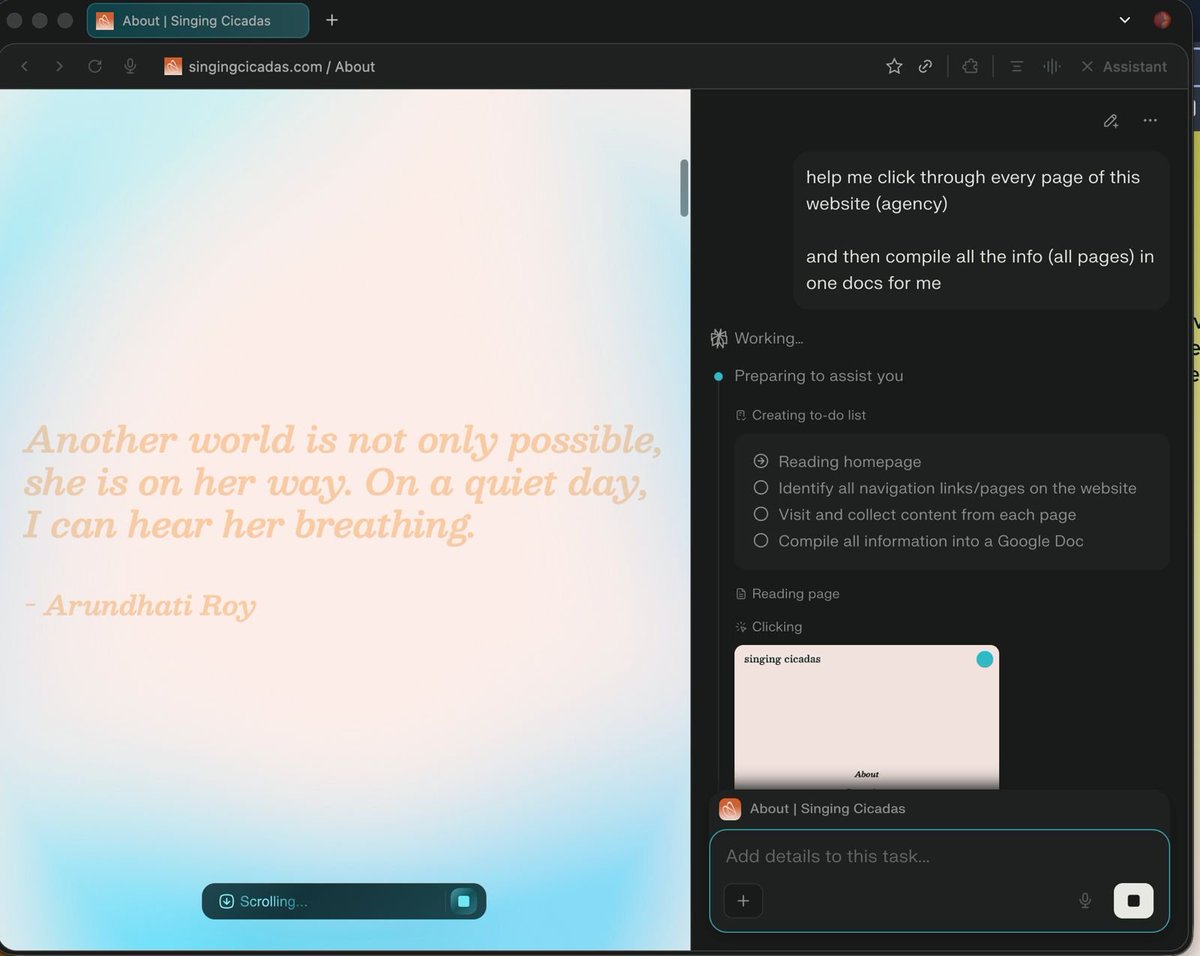Copy page link with chain icon
The image size is (1200, 956).
click(926, 66)
